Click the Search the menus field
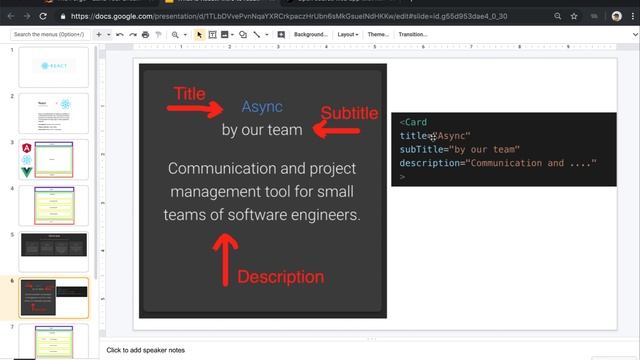The height and width of the screenshot is (360, 640). point(50,35)
